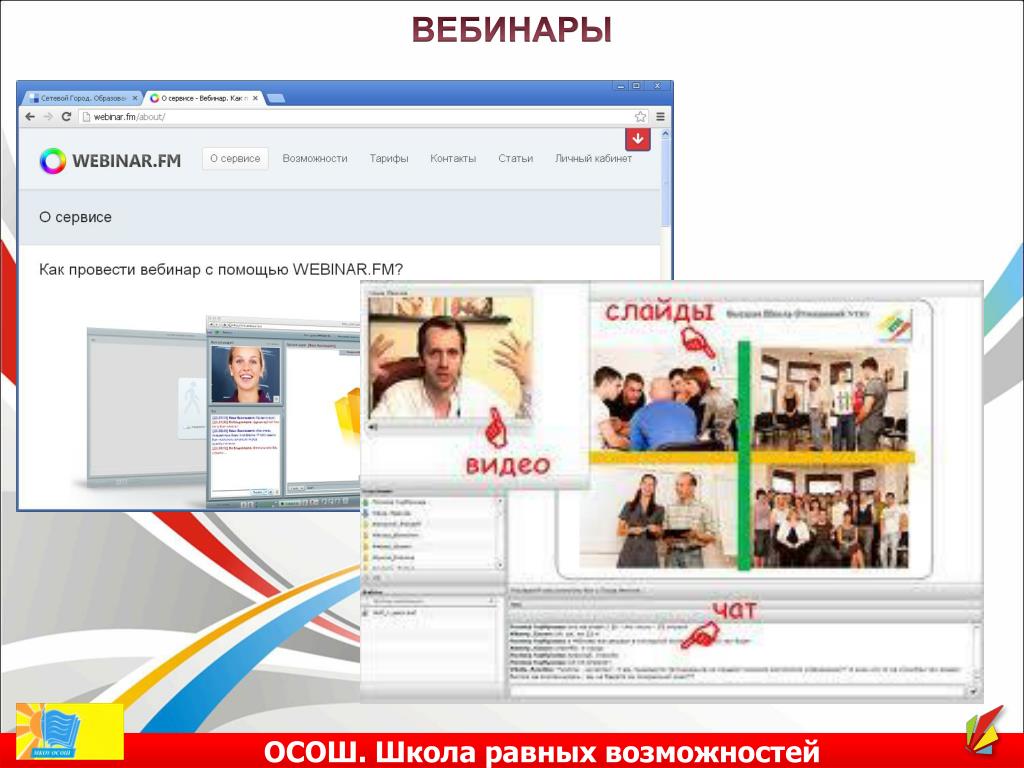This screenshot has width=1024, height=768.
Task: Close the О сервисе tab
Action: pyautogui.click(x=255, y=98)
